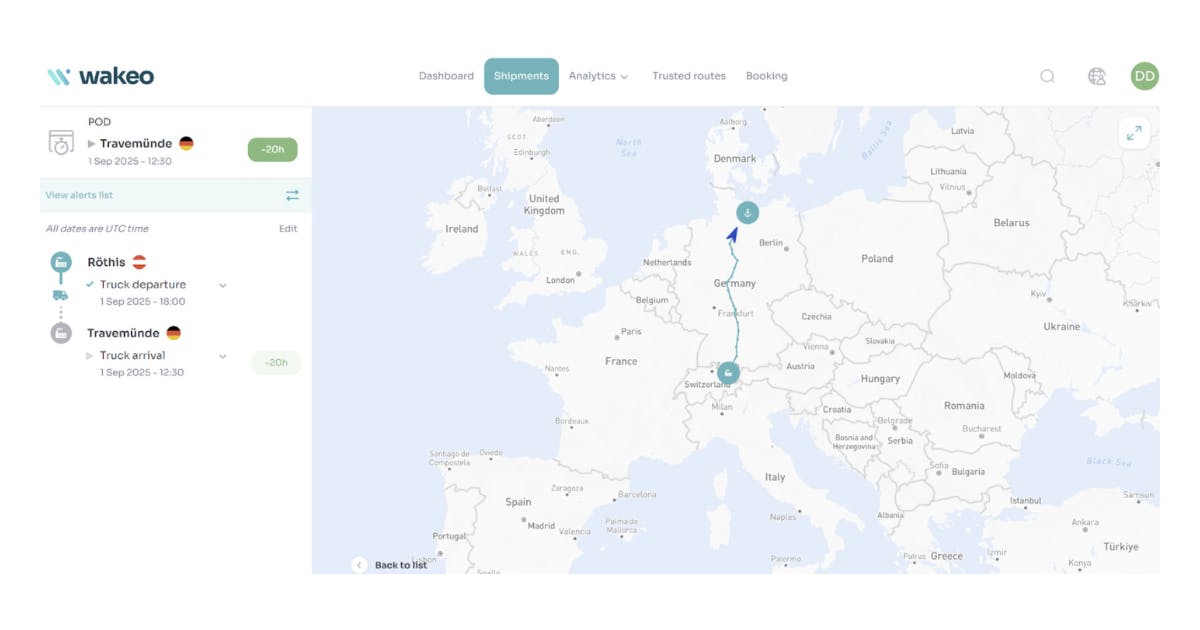Click the German flag next to POD Travemünde
1200x630 pixels.
pyautogui.click(x=186, y=143)
